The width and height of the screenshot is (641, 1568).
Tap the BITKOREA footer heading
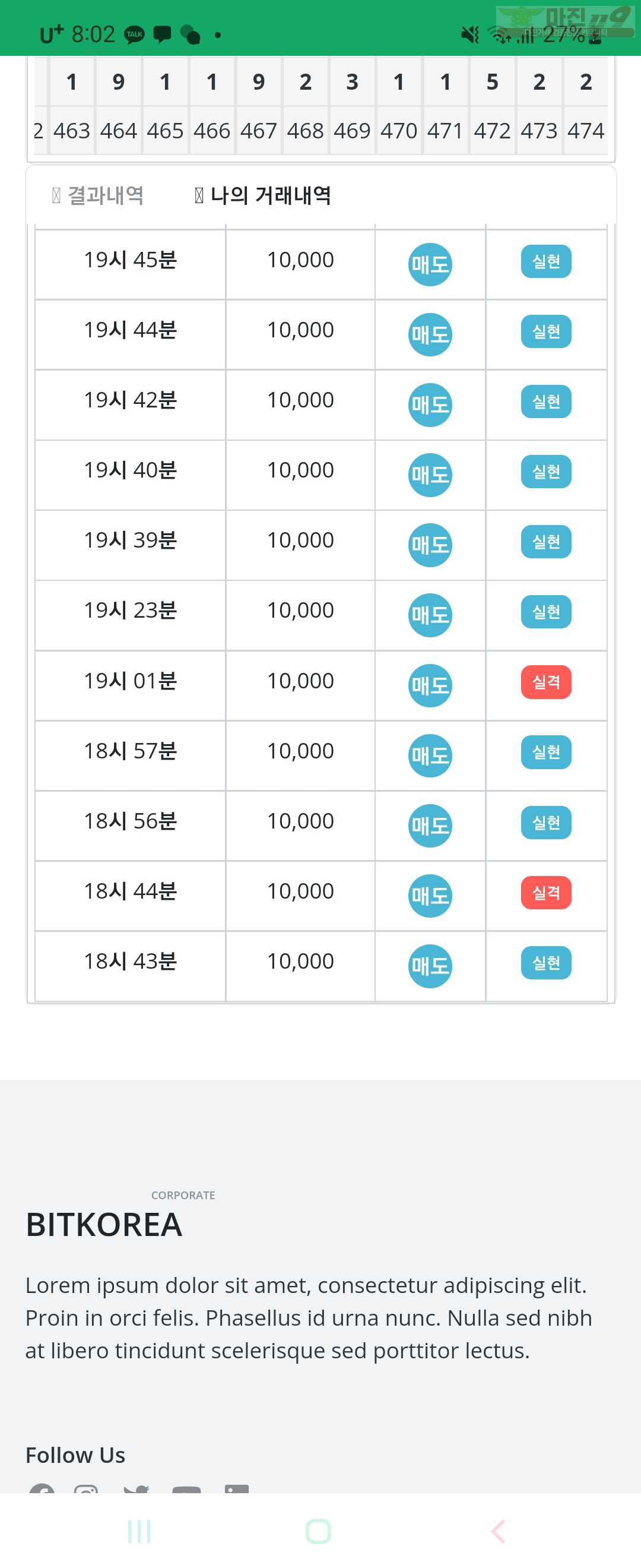[x=104, y=1224]
